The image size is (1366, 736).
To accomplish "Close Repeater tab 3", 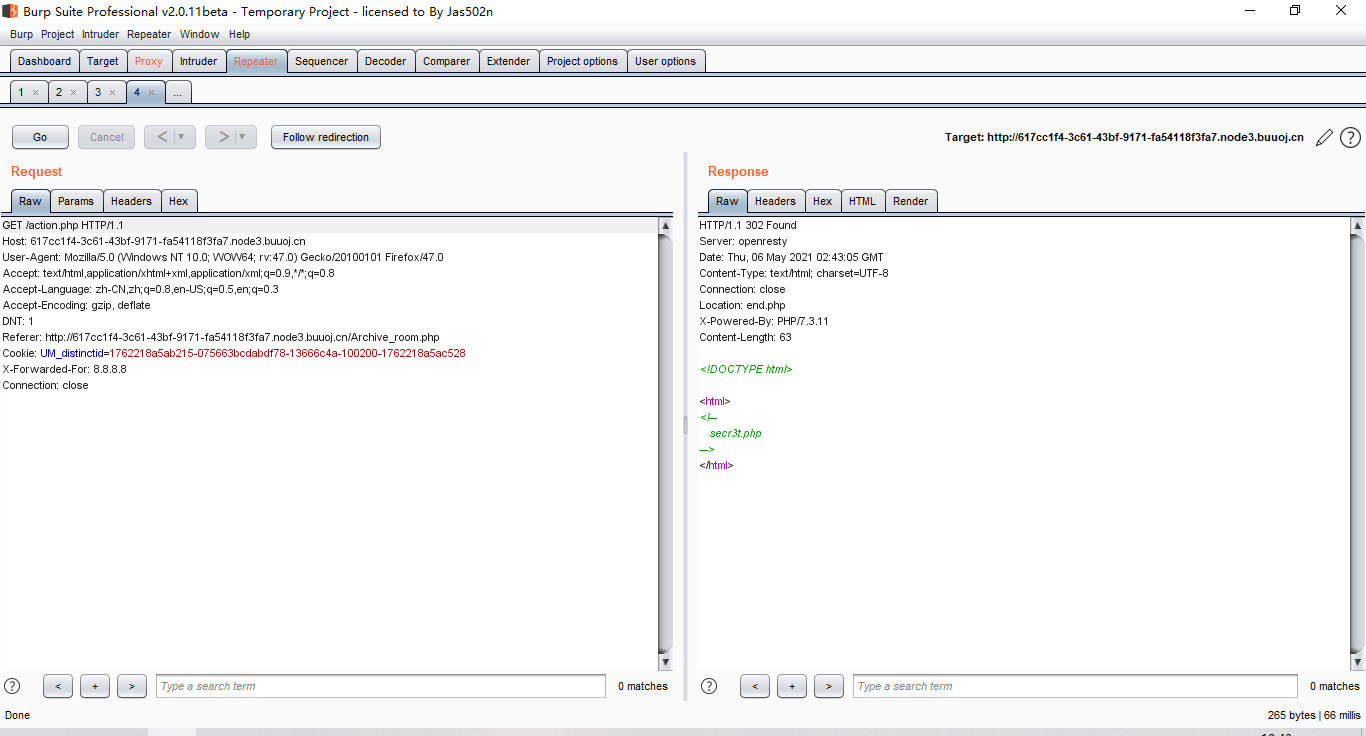I will click(x=112, y=93).
